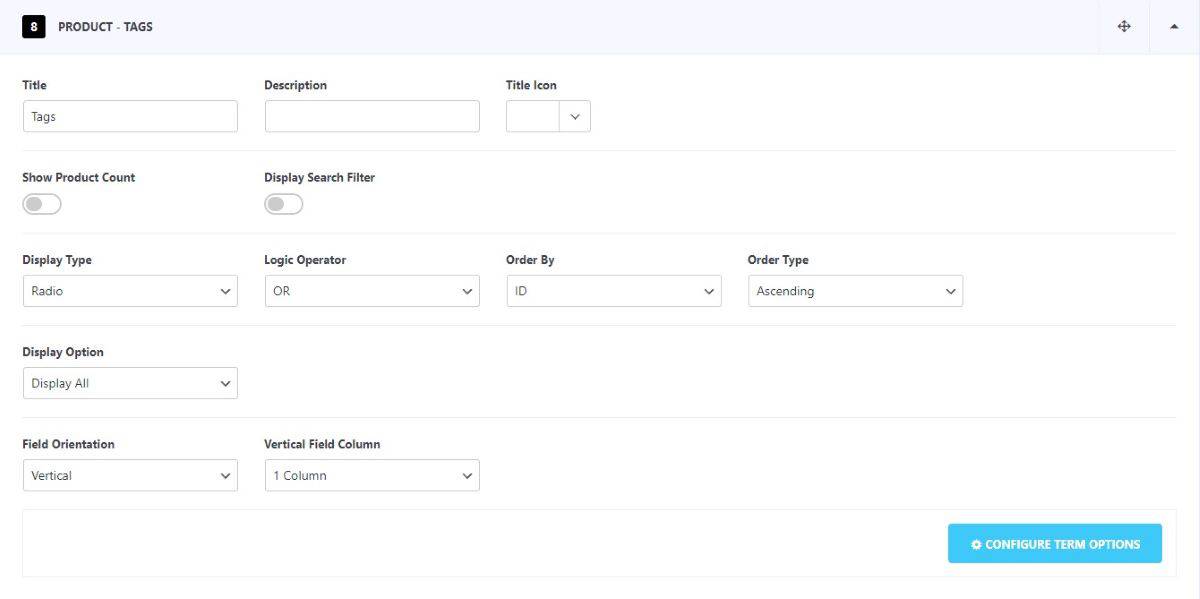Click the Title Icon field label

pyautogui.click(x=531, y=85)
